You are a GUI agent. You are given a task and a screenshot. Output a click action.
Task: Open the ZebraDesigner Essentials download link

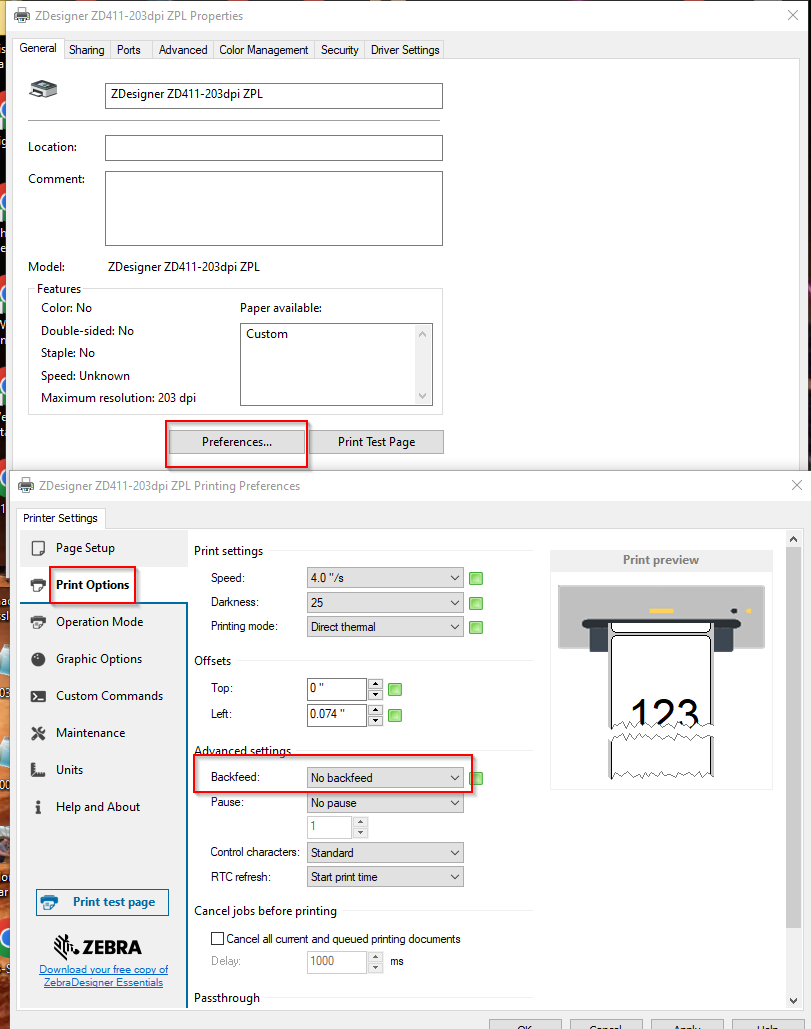point(103,977)
